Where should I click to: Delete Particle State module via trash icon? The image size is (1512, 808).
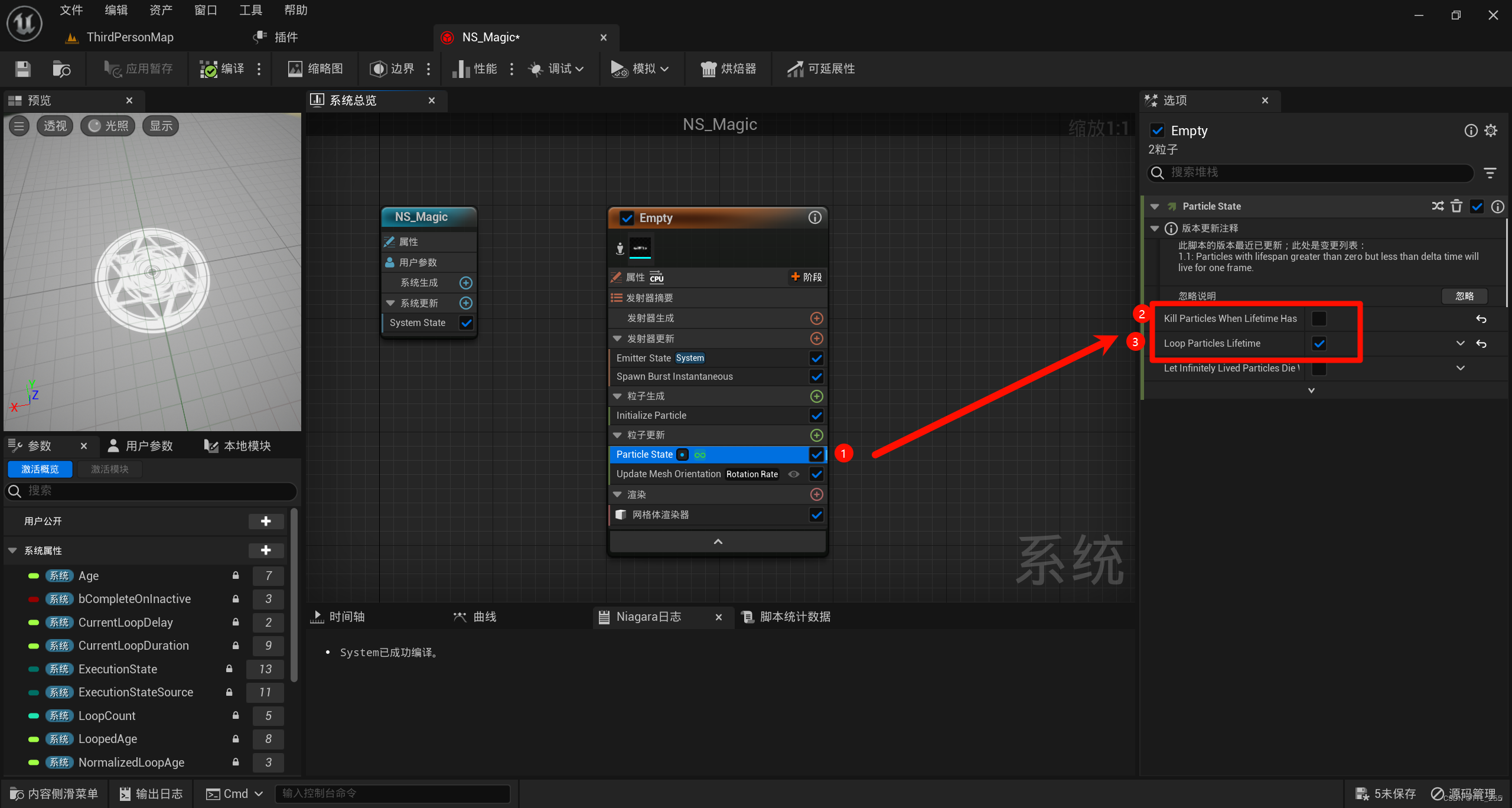click(x=1456, y=206)
